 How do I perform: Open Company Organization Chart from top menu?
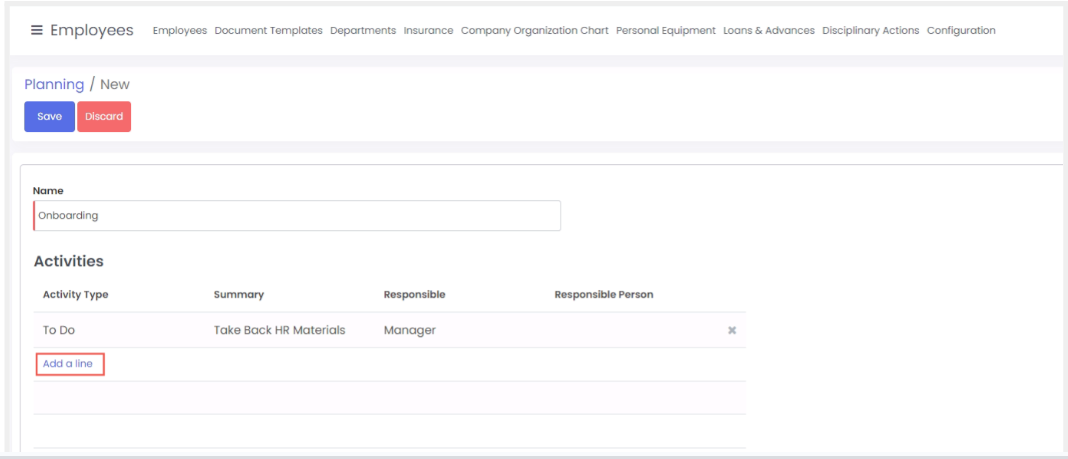click(534, 31)
